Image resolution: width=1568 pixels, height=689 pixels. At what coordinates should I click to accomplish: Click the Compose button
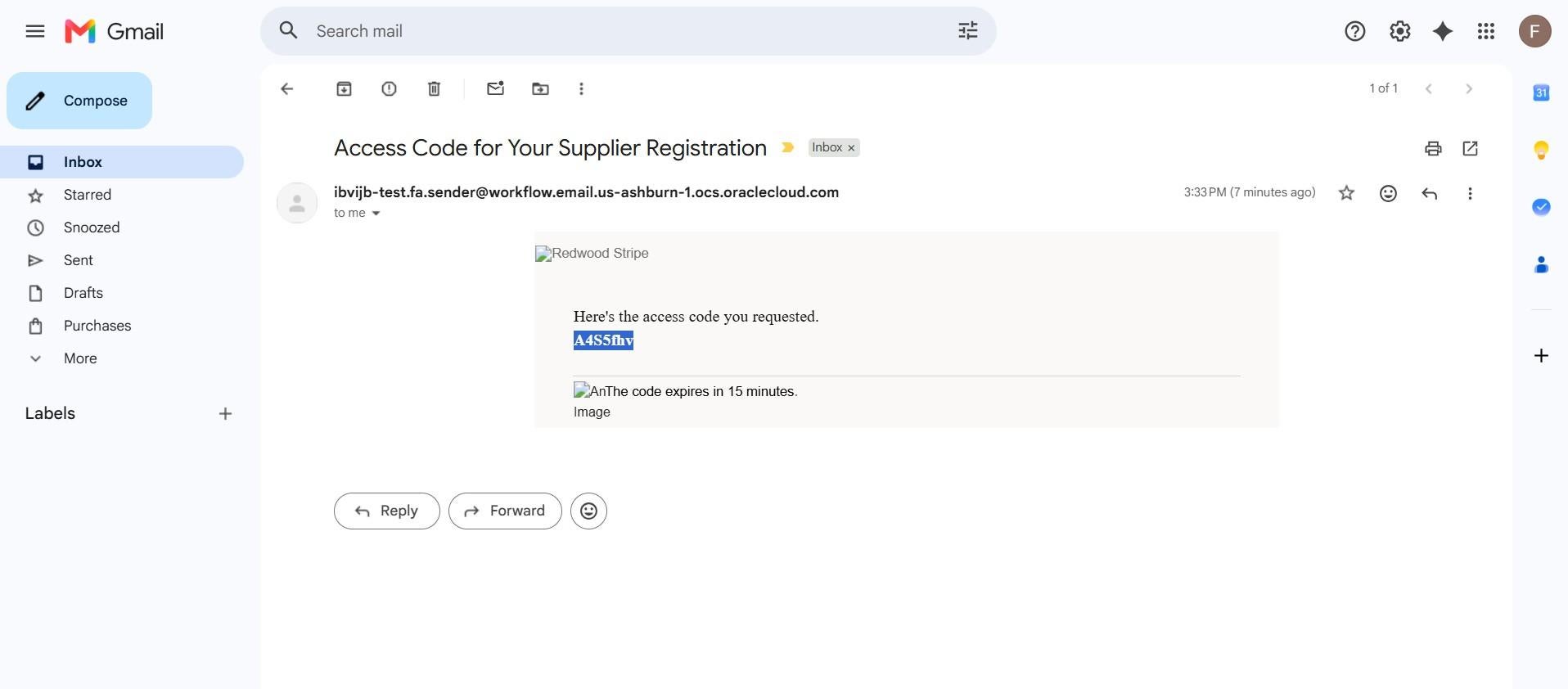79,101
